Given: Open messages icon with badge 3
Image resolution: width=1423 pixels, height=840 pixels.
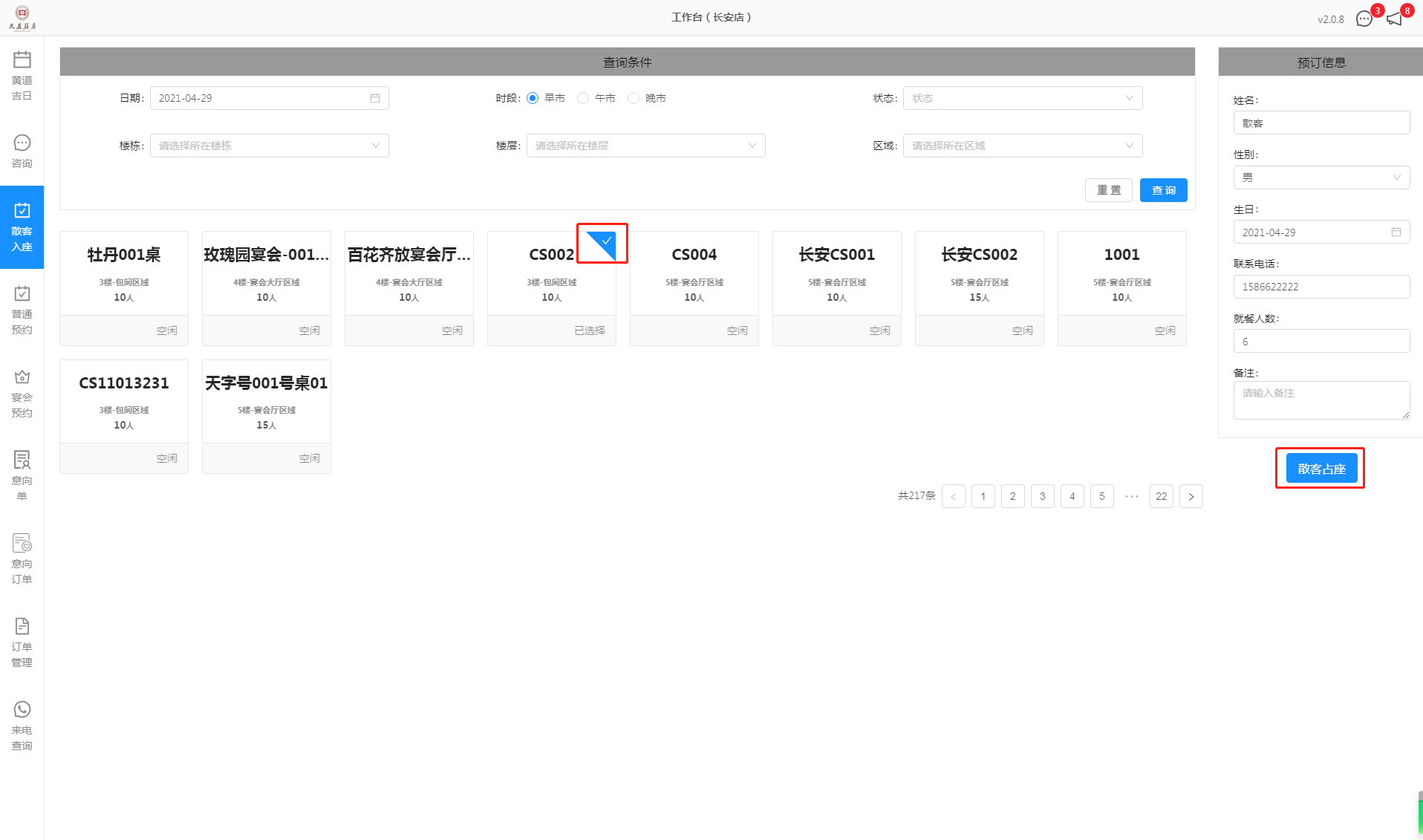Looking at the screenshot, I should point(1364,19).
